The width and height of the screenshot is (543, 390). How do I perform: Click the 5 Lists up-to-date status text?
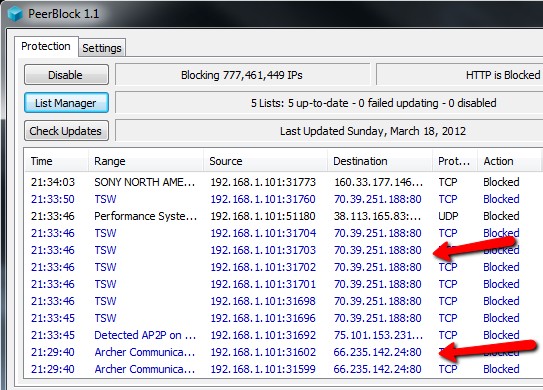(374, 103)
